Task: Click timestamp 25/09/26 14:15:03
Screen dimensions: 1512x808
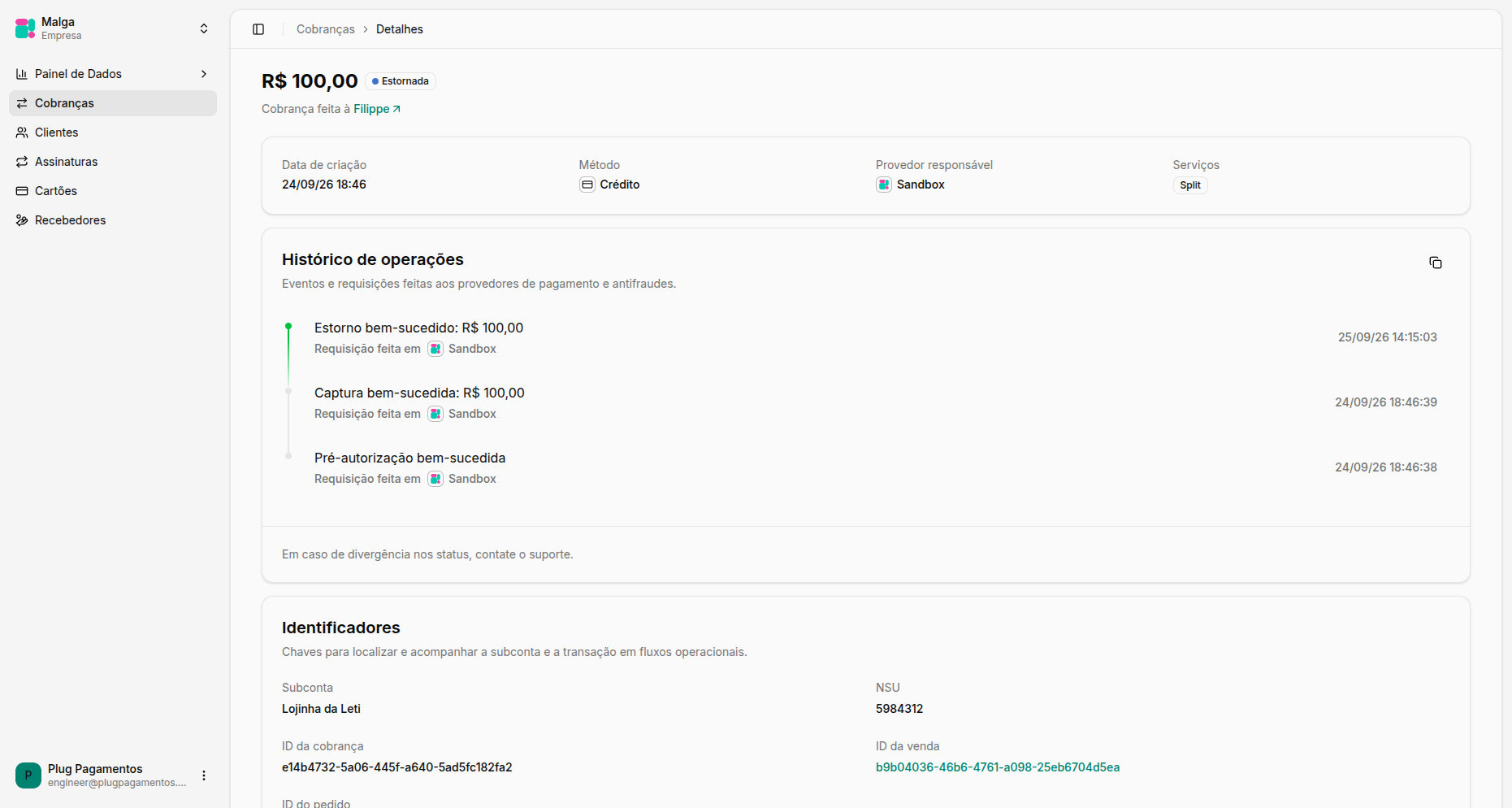Action: (x=1388, y=337)
